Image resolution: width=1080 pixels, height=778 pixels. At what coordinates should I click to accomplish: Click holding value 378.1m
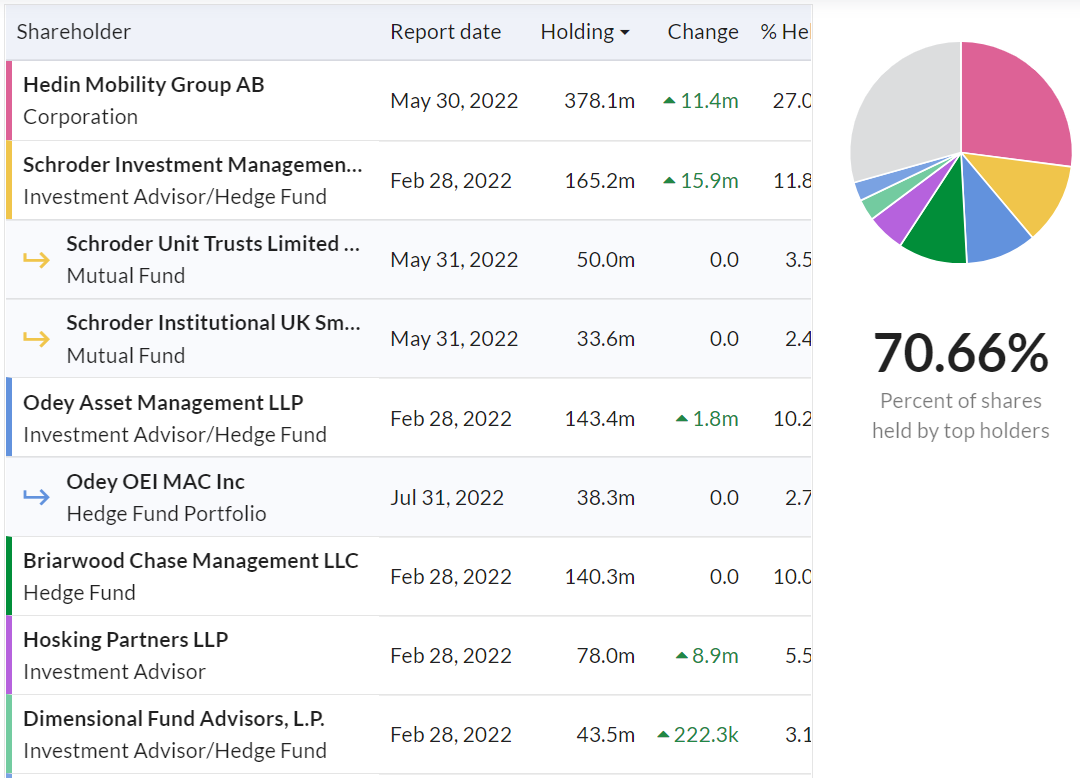tap(599, 101)
